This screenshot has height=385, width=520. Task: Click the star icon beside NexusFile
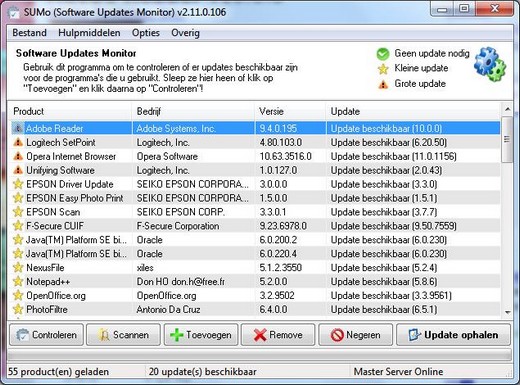point(18,267)
